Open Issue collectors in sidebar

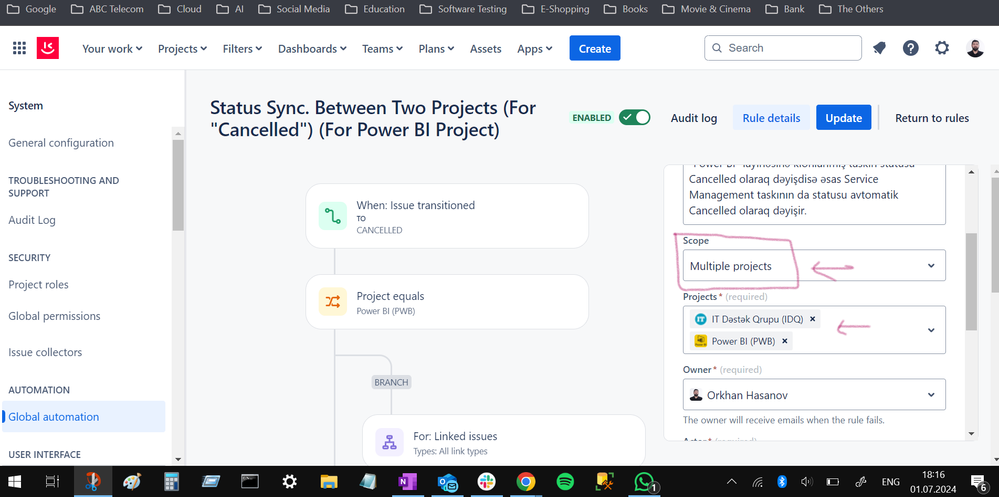(x=45, y=352)
